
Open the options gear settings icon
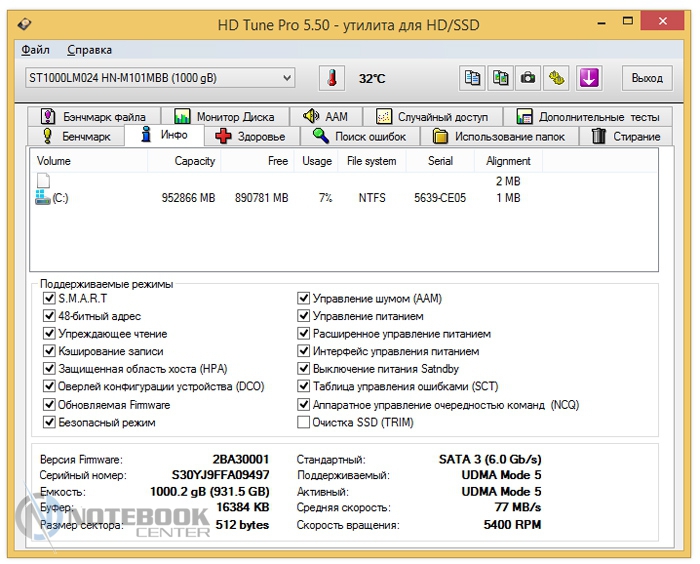point(556,78)
